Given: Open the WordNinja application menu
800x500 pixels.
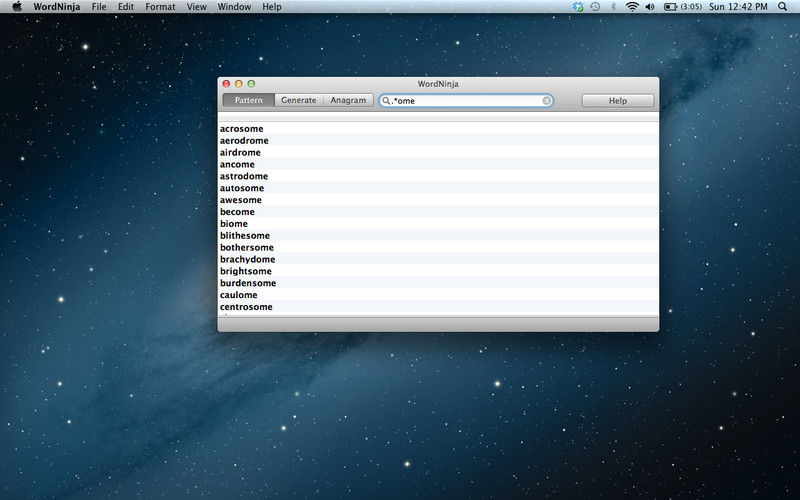Looking at the screenshot, I should tap(57, 7).
